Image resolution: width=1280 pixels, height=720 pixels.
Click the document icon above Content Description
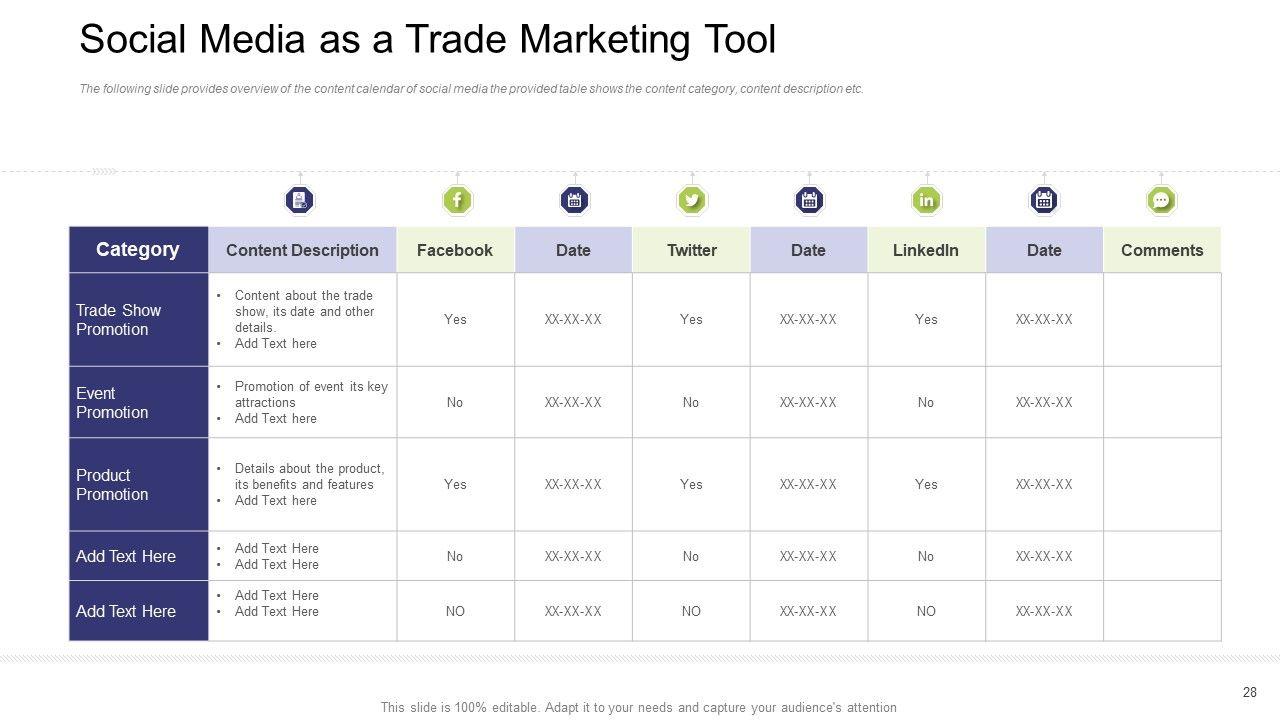300,201
